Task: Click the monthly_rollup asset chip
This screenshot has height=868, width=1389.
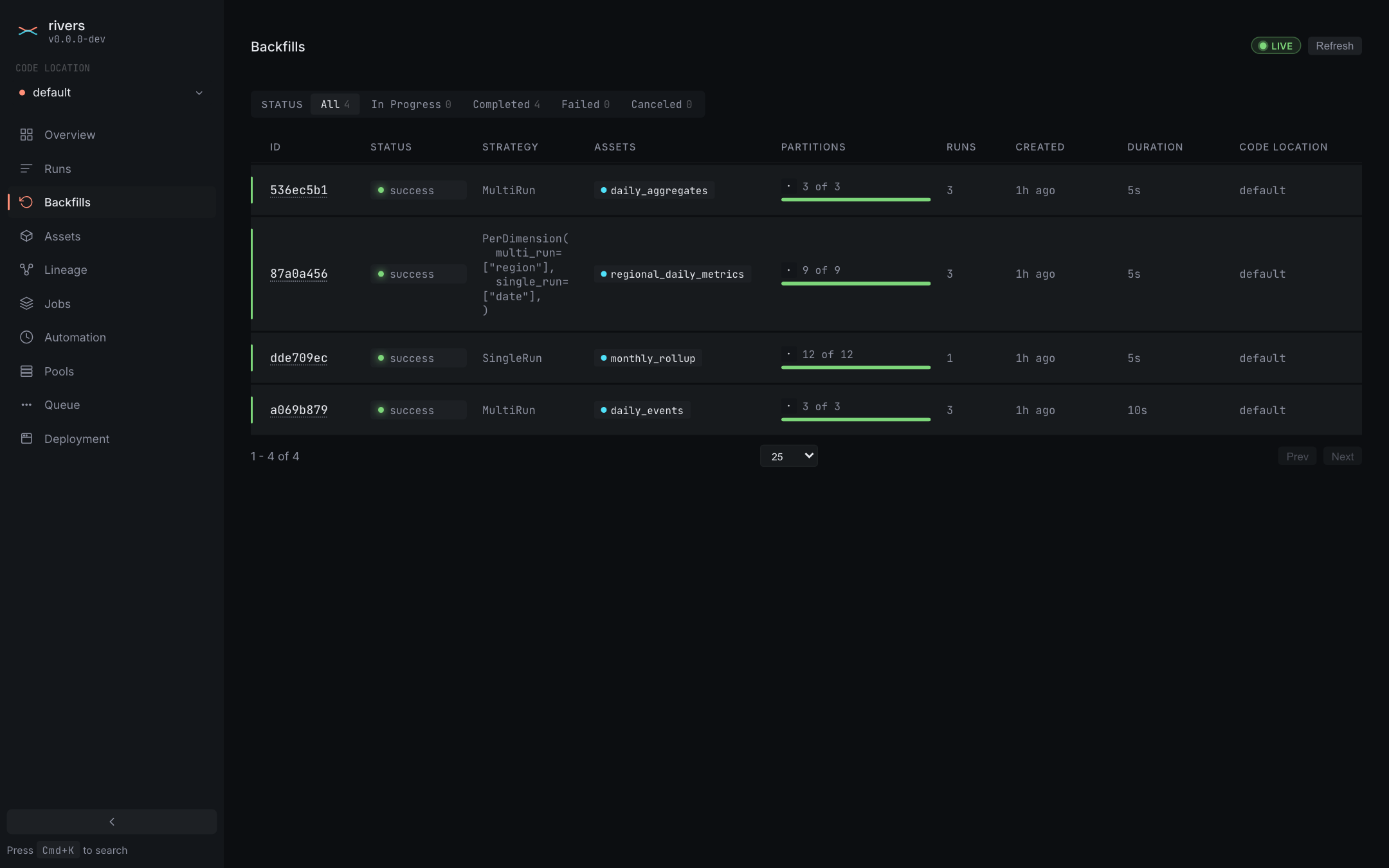Action: coord(648,358)
